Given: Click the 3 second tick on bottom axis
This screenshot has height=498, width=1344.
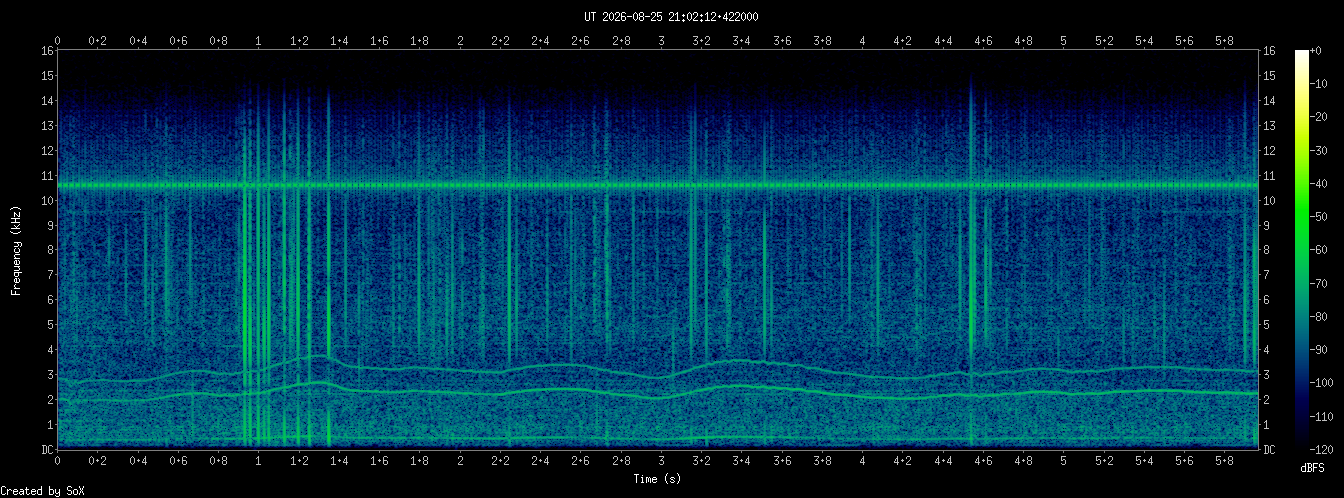Looking at the screenshot, I should pos(661,463).
